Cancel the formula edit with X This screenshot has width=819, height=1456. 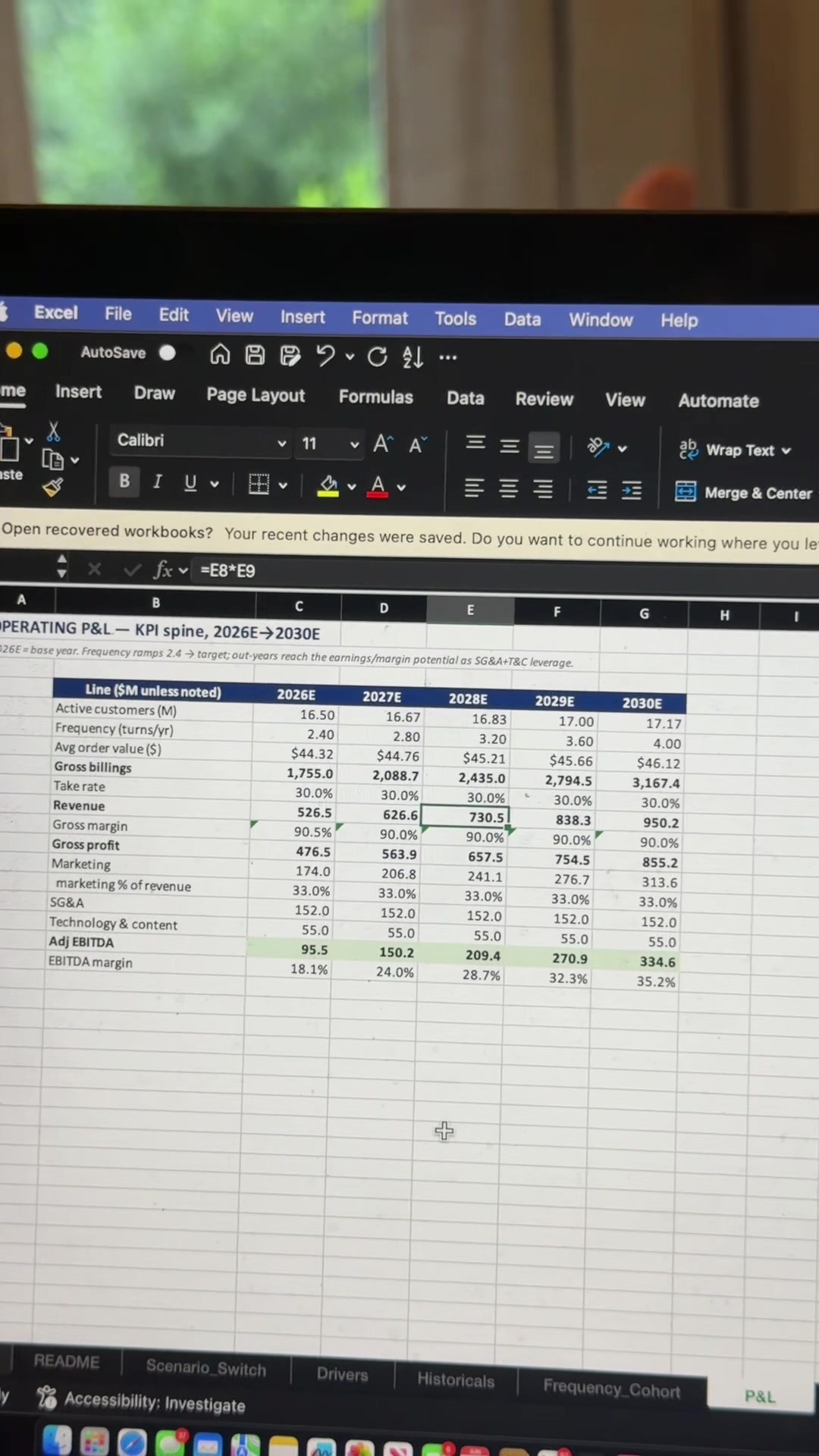click(94, 569)
